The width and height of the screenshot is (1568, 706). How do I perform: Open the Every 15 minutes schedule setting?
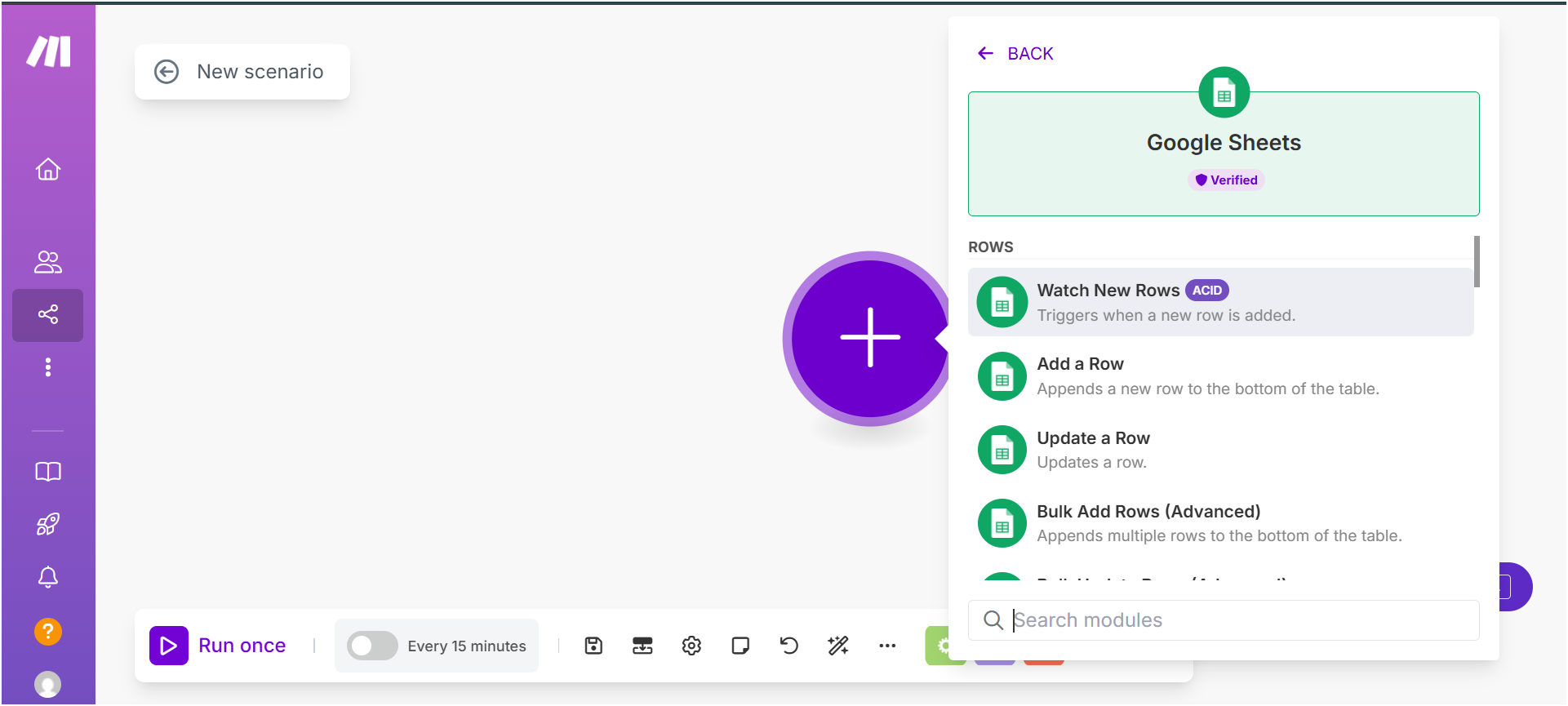467,646
